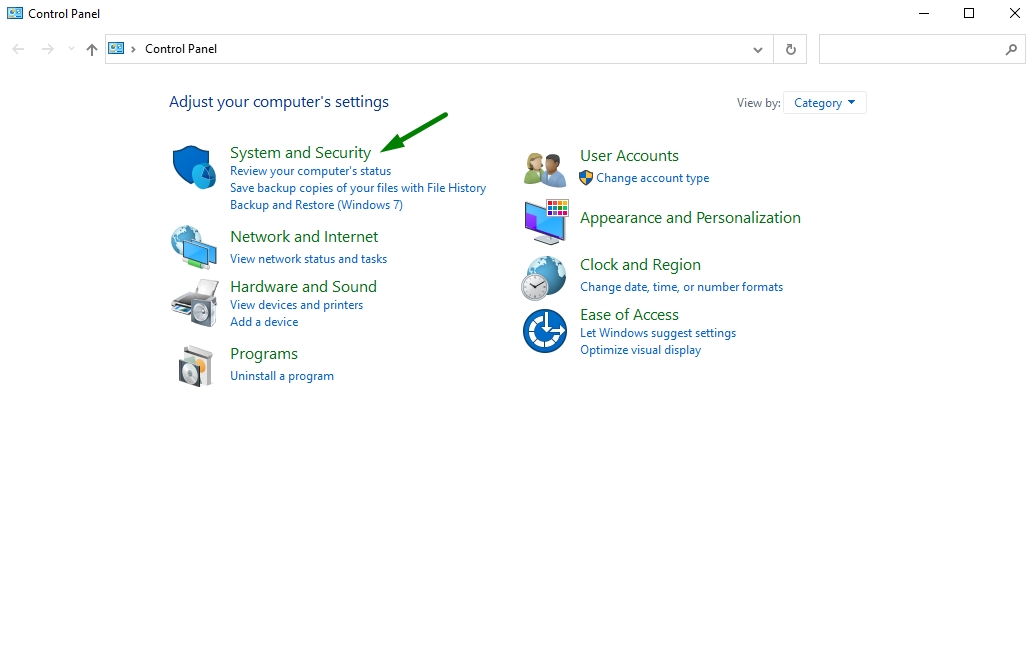This screenshot has width=1036, height=664.
Task: Go up one level with the up arrow
Action: click(92, 50)
